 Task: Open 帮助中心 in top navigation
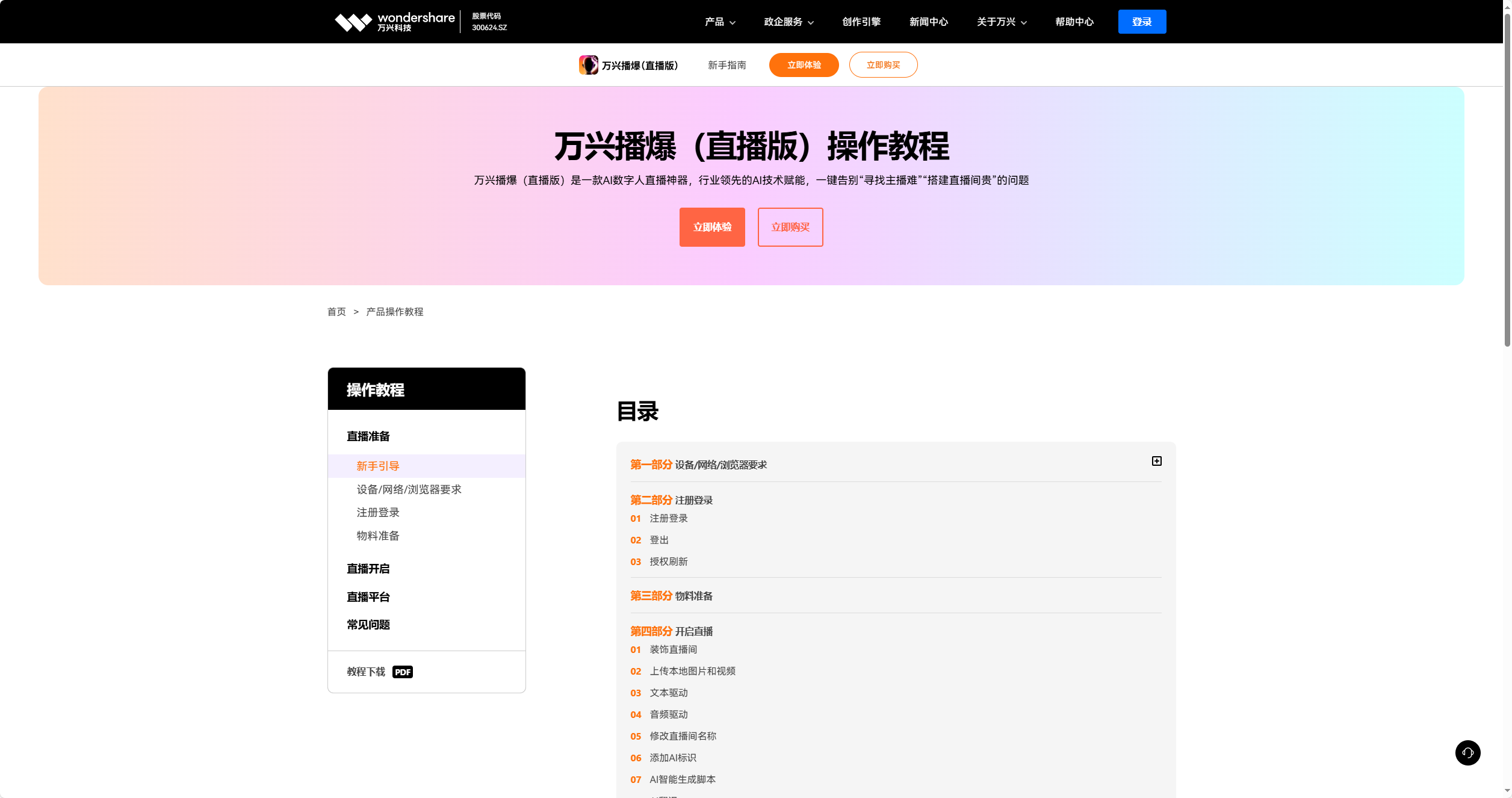coord(1074,22)
